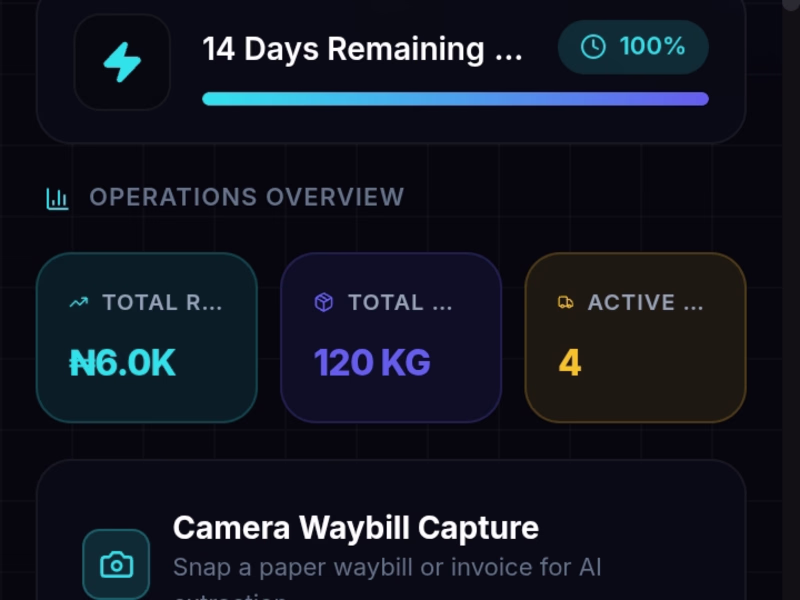Click the camera icon for waybill capture
The width and height of the screenshot is (800, 600).
coord(116,564)
